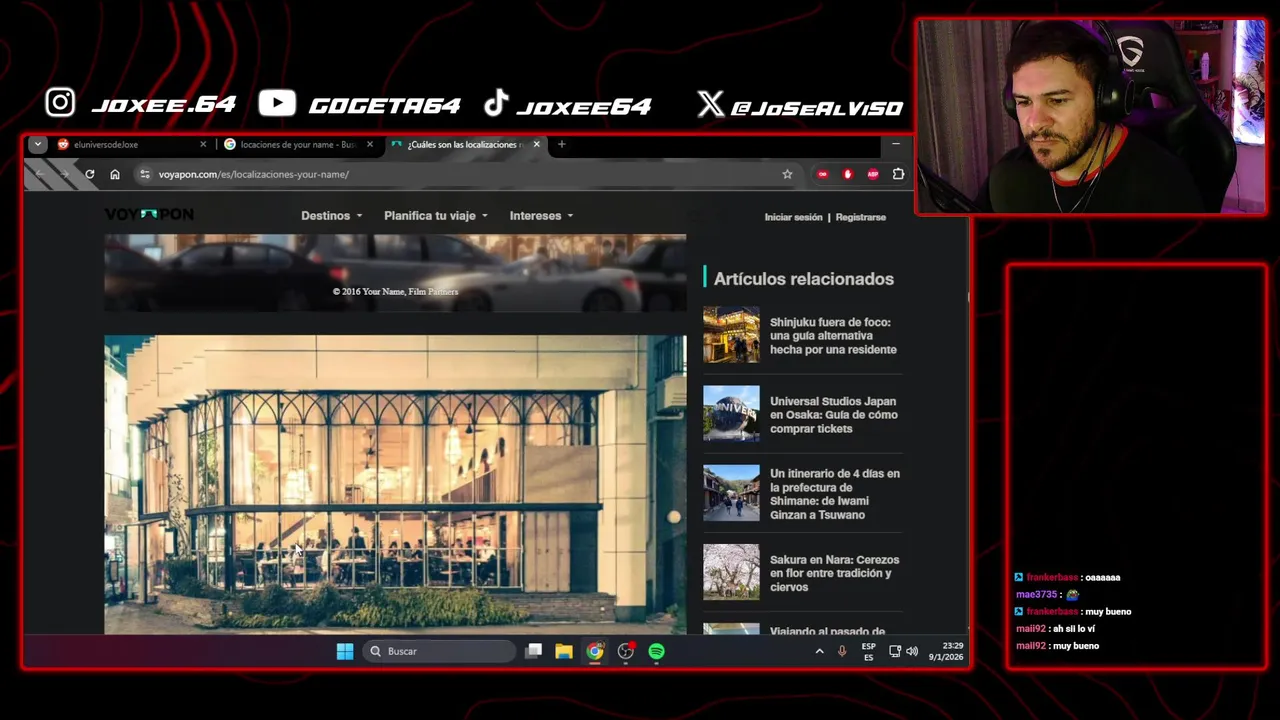Viewport: 1280px width, 720px height.
Task: Open the ABP Adblock Plus extension
Action: point(873,174)
